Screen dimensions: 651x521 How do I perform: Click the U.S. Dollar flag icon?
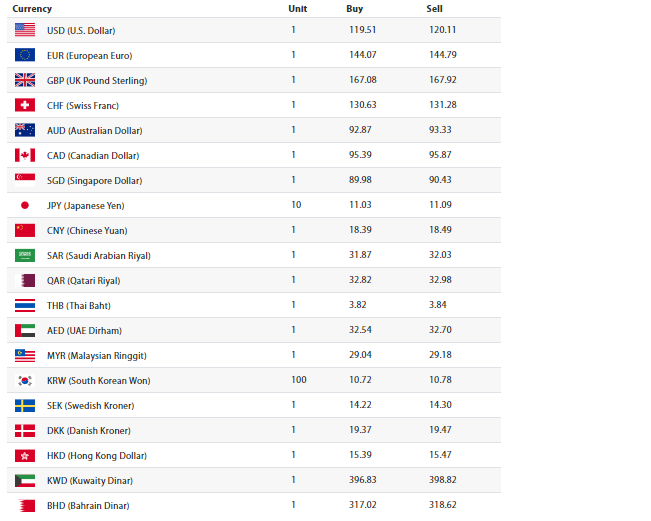(x=25, y=30)
